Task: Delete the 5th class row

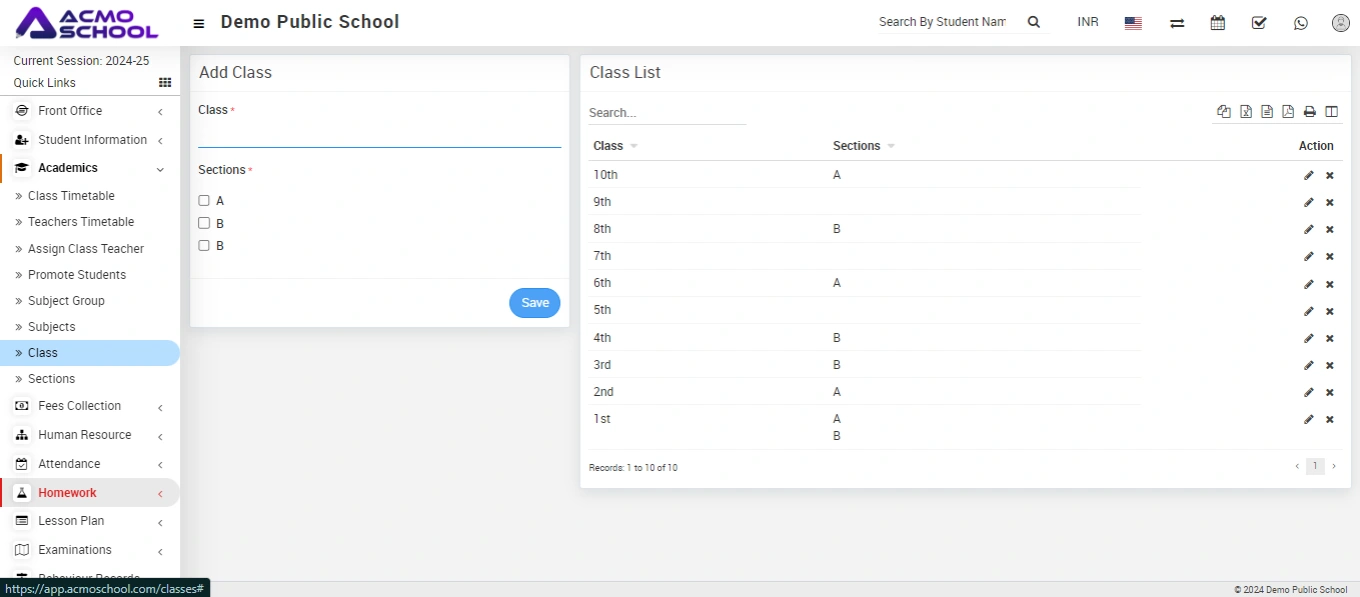Action: [x=1329, y=311]
